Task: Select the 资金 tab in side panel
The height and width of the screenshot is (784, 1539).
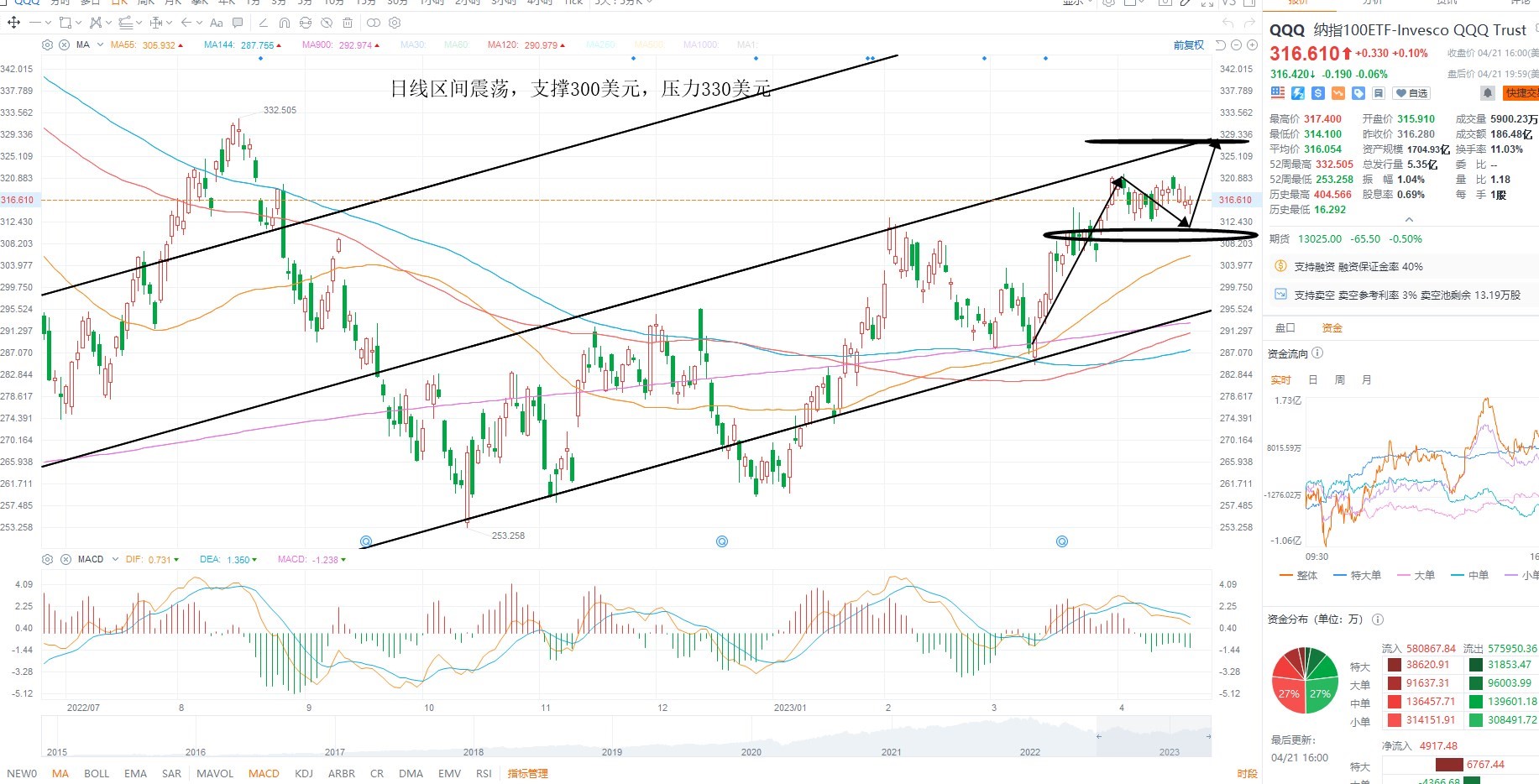Action: point(1332,328)
